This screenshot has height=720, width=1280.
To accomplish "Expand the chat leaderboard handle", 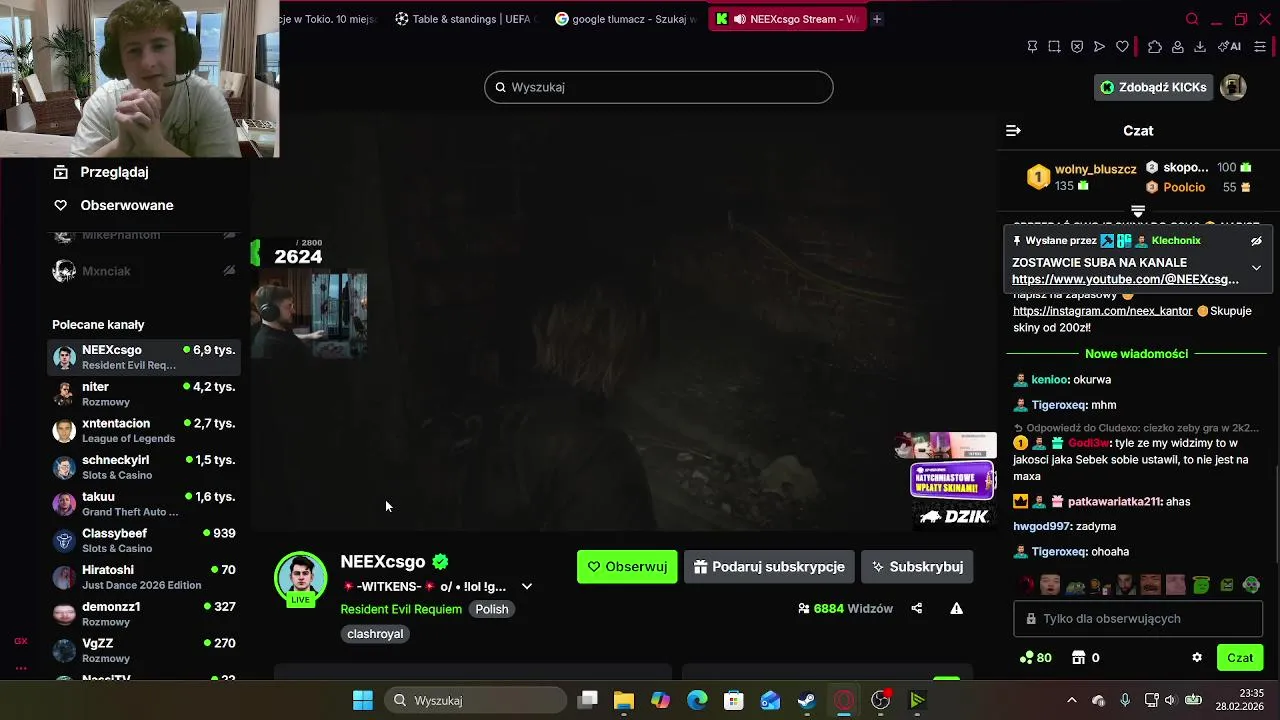I will pyautogui.click(x=1138, y=211).
